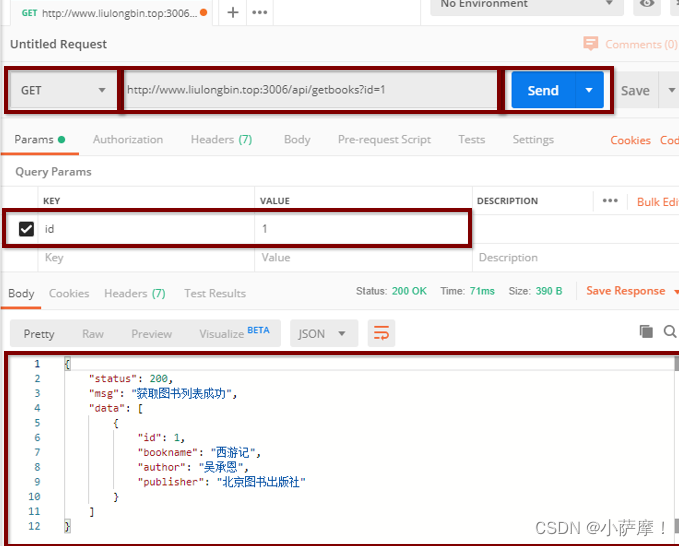Click the "publisher" key in response
This screenshot has height=546, width=679.
tap(171, 482)
